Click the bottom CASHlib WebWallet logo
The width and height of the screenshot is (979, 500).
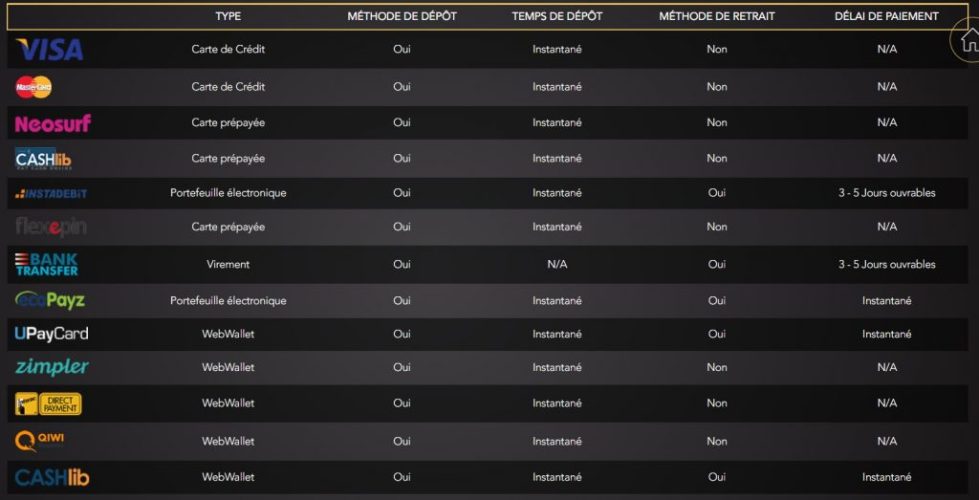(x=52, y=478)
